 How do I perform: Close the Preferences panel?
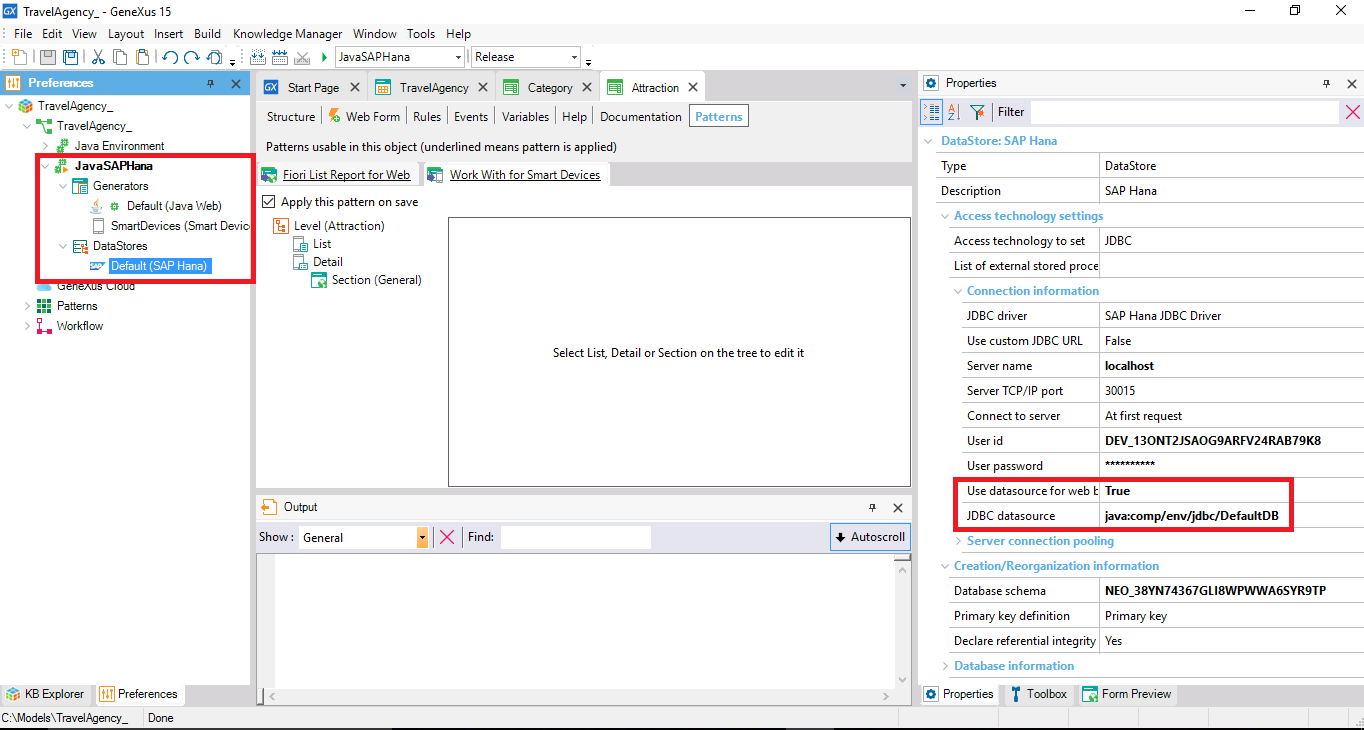[x=236, y=84]
